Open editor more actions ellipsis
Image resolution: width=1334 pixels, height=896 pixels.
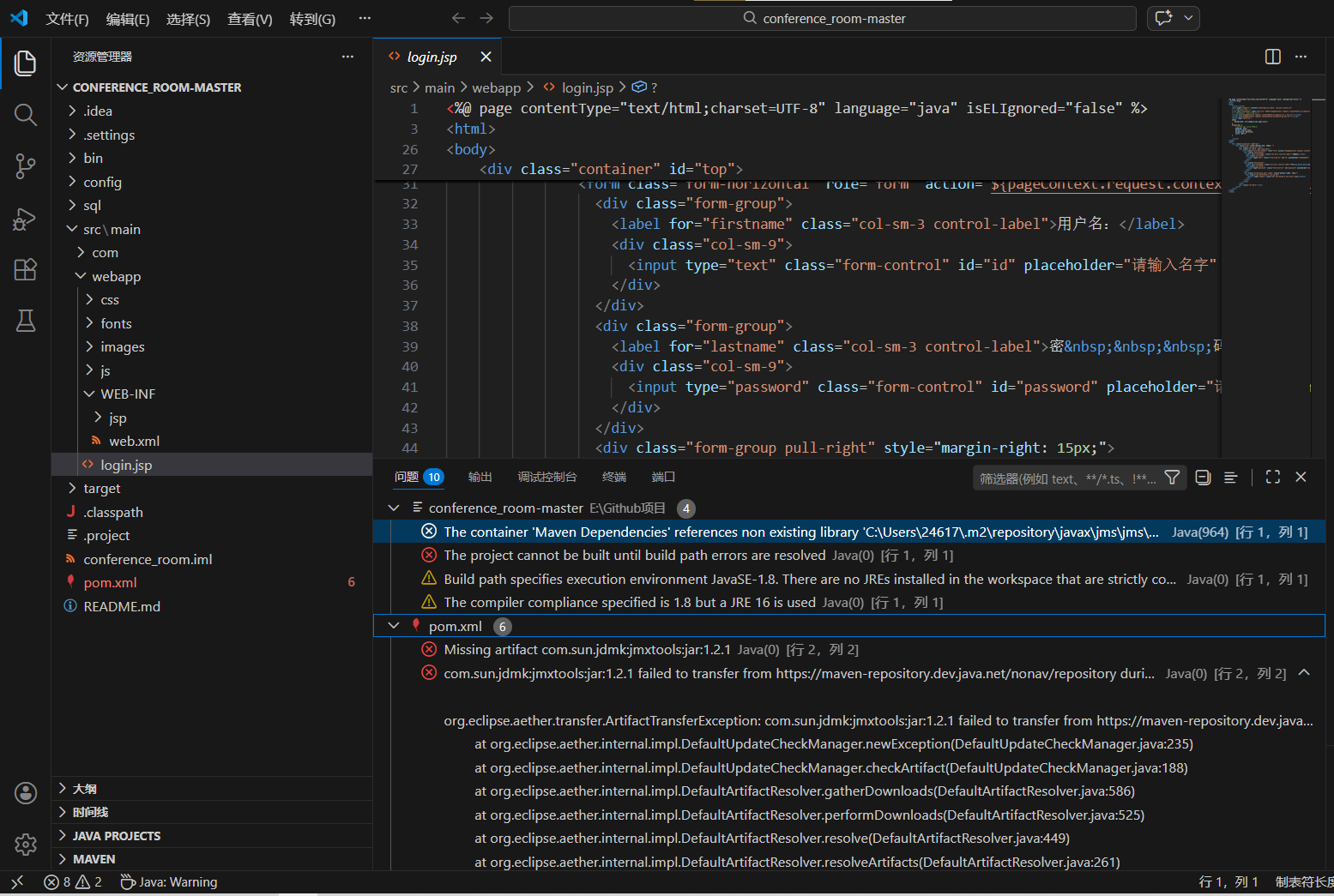1301,57
